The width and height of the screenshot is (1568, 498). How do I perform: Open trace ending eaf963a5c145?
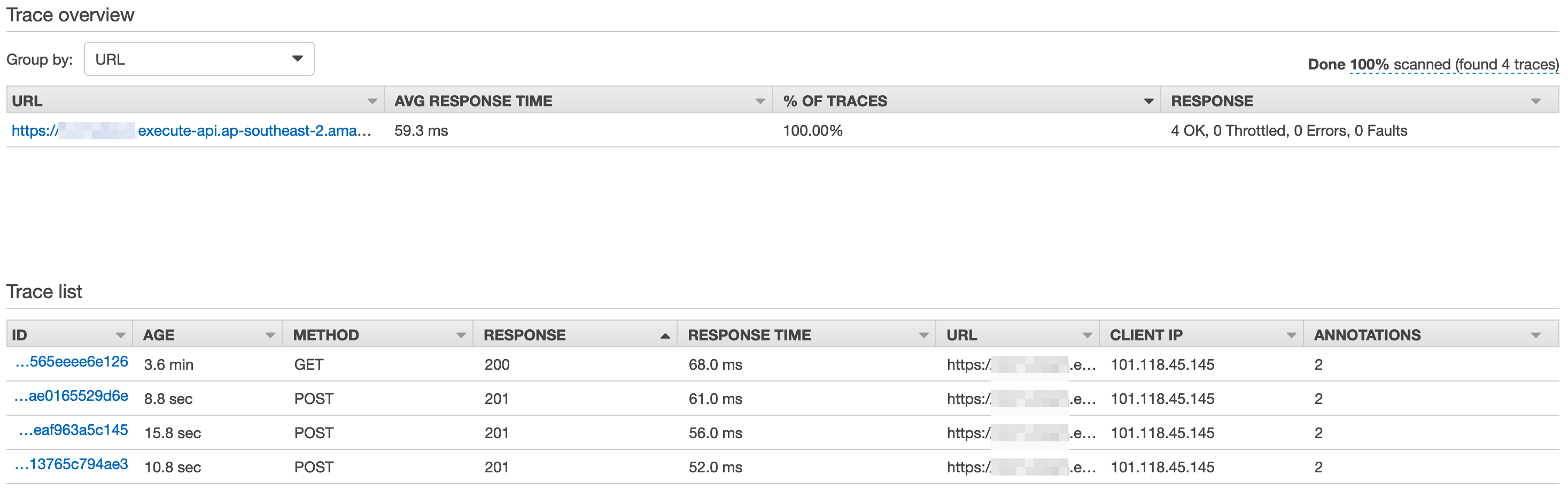[74, 430]
